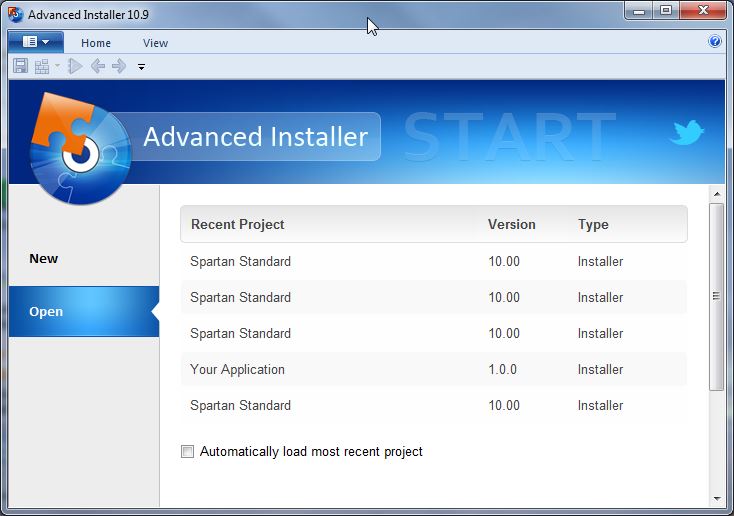Open the Your Application recent project
The width and height of the screenshot is (734, 516).
(237, 369)
